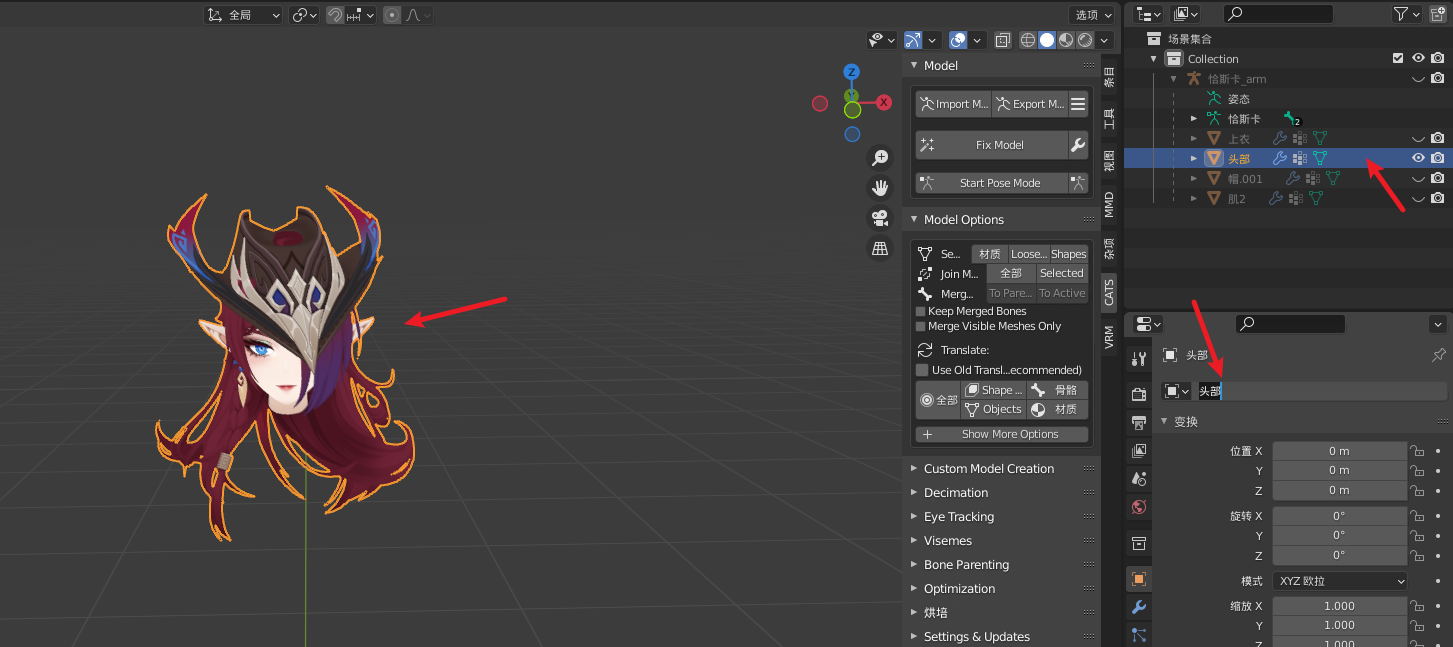
Task: Disable render for 帽.001 camera icon
Action: (x=1437, y=178)
